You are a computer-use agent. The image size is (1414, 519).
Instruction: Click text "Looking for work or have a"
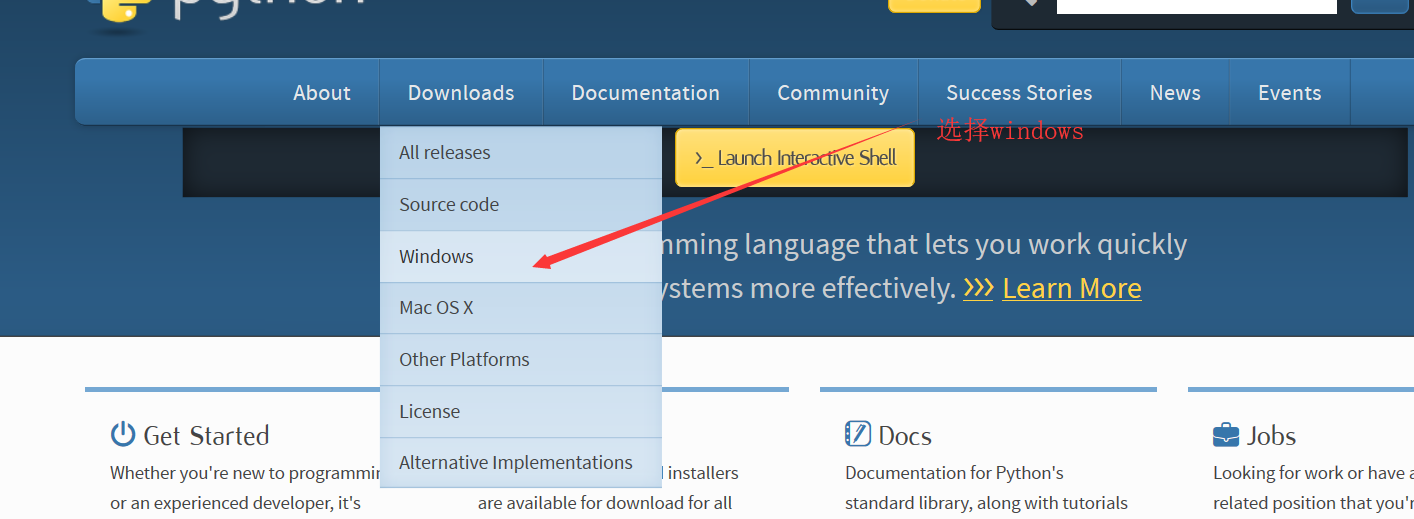point(1313,473)
